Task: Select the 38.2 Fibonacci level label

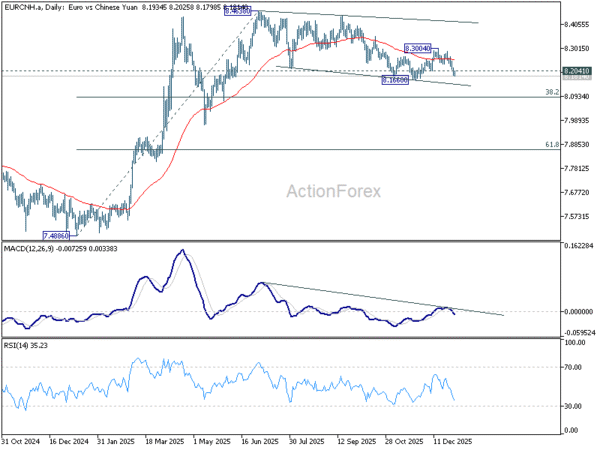Action: (x=552, y=92)
